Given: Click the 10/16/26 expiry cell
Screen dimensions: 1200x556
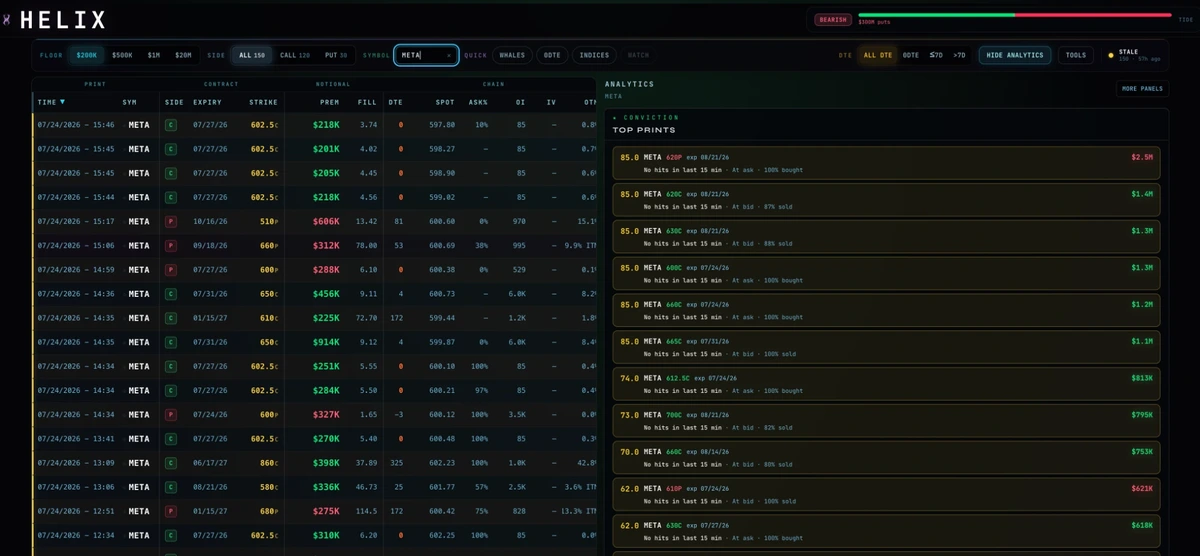Looking at the screenshot, I should click(x=210, y=221).
